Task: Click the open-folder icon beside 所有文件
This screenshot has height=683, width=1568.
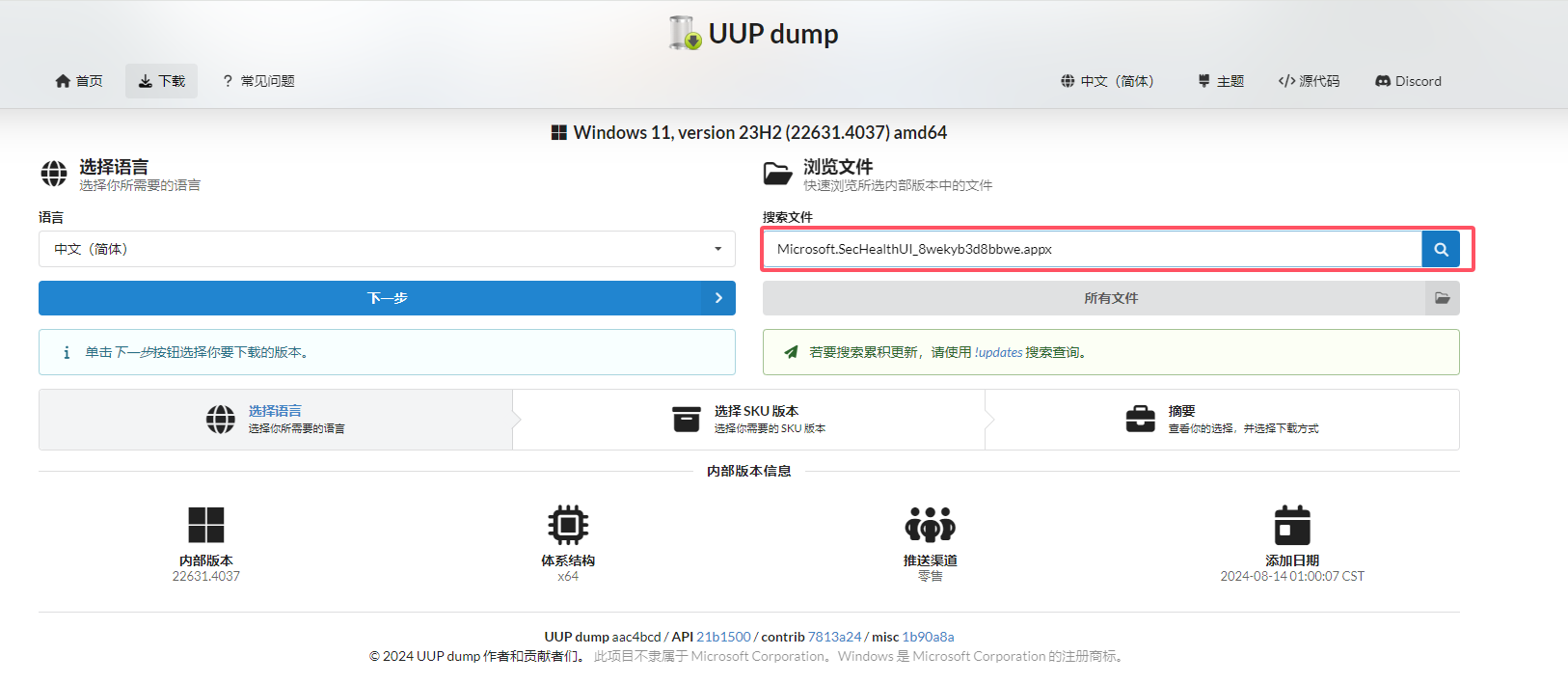Action: tap(1442, 298)
